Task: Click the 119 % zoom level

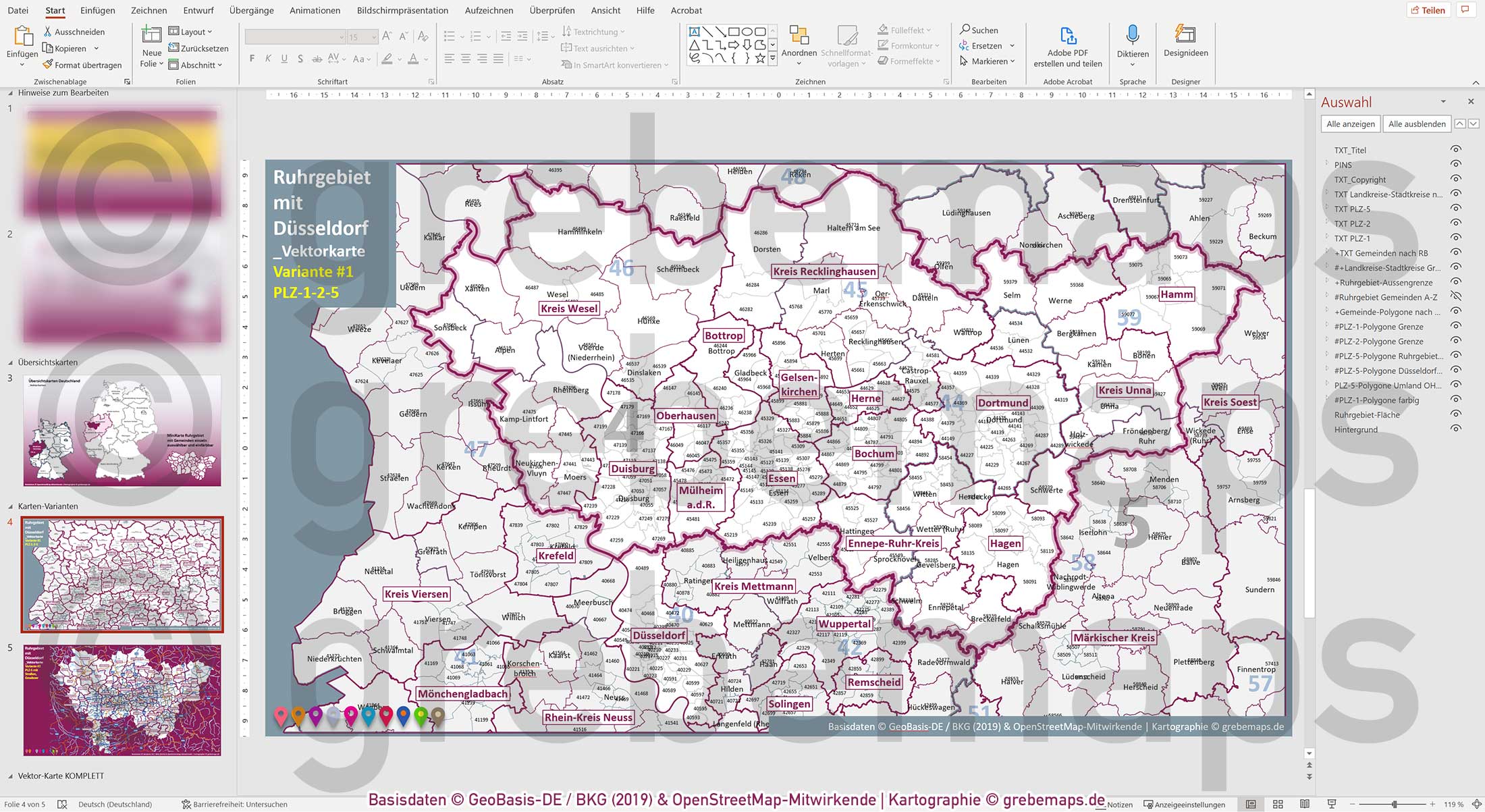Action: coord(1454,805)
